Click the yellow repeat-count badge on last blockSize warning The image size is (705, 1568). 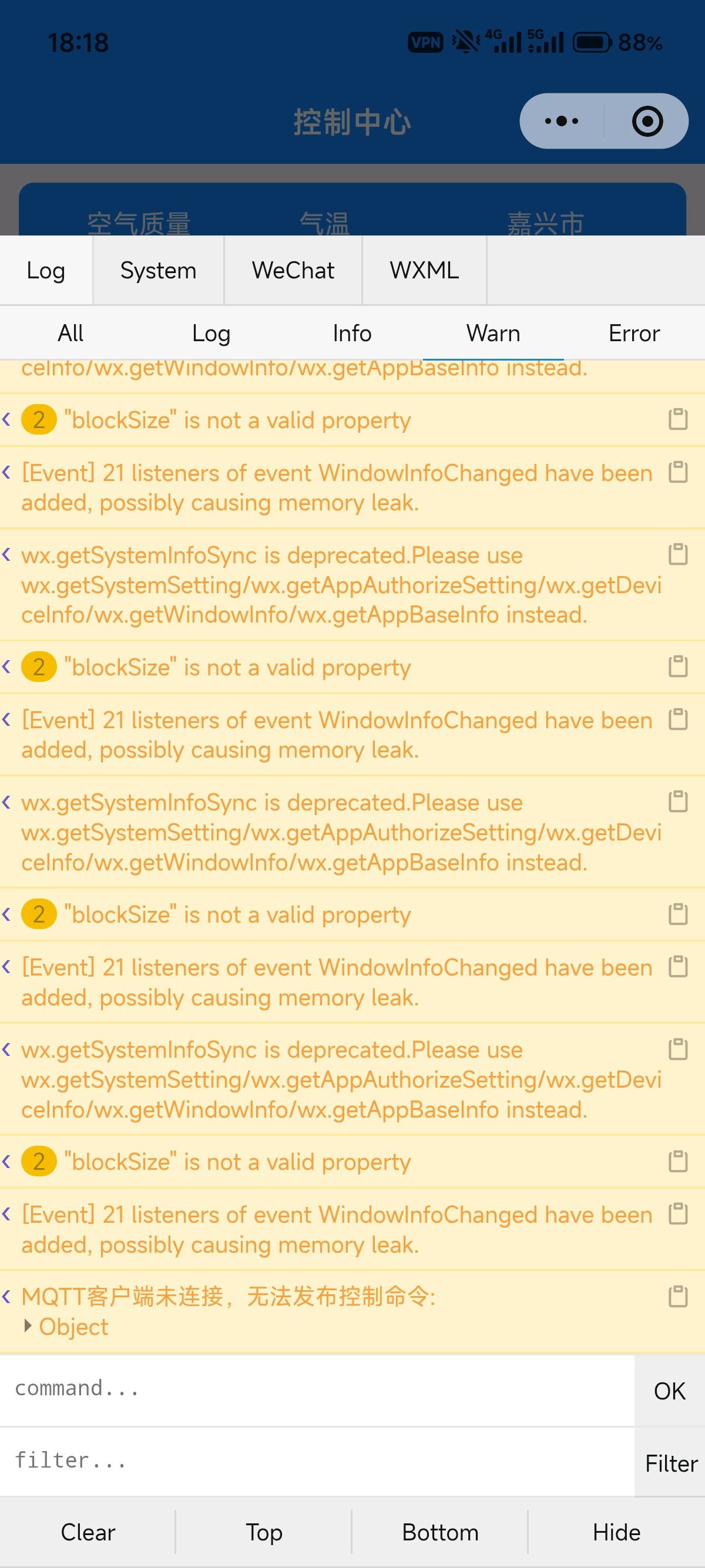coord(39,1162)
